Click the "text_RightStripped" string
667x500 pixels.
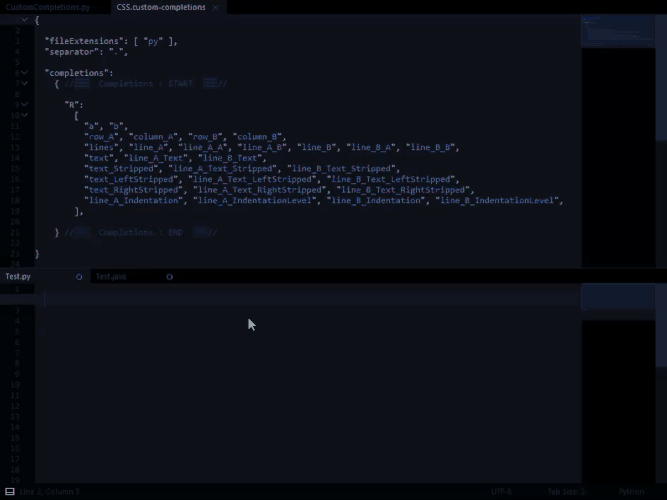tap(133, 190)
